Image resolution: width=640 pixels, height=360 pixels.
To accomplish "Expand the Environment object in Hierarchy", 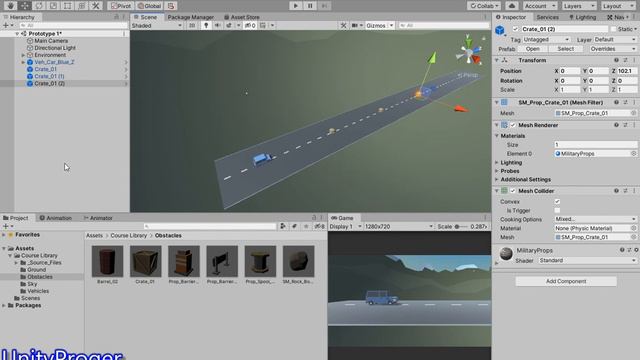I will coord(23,55).
